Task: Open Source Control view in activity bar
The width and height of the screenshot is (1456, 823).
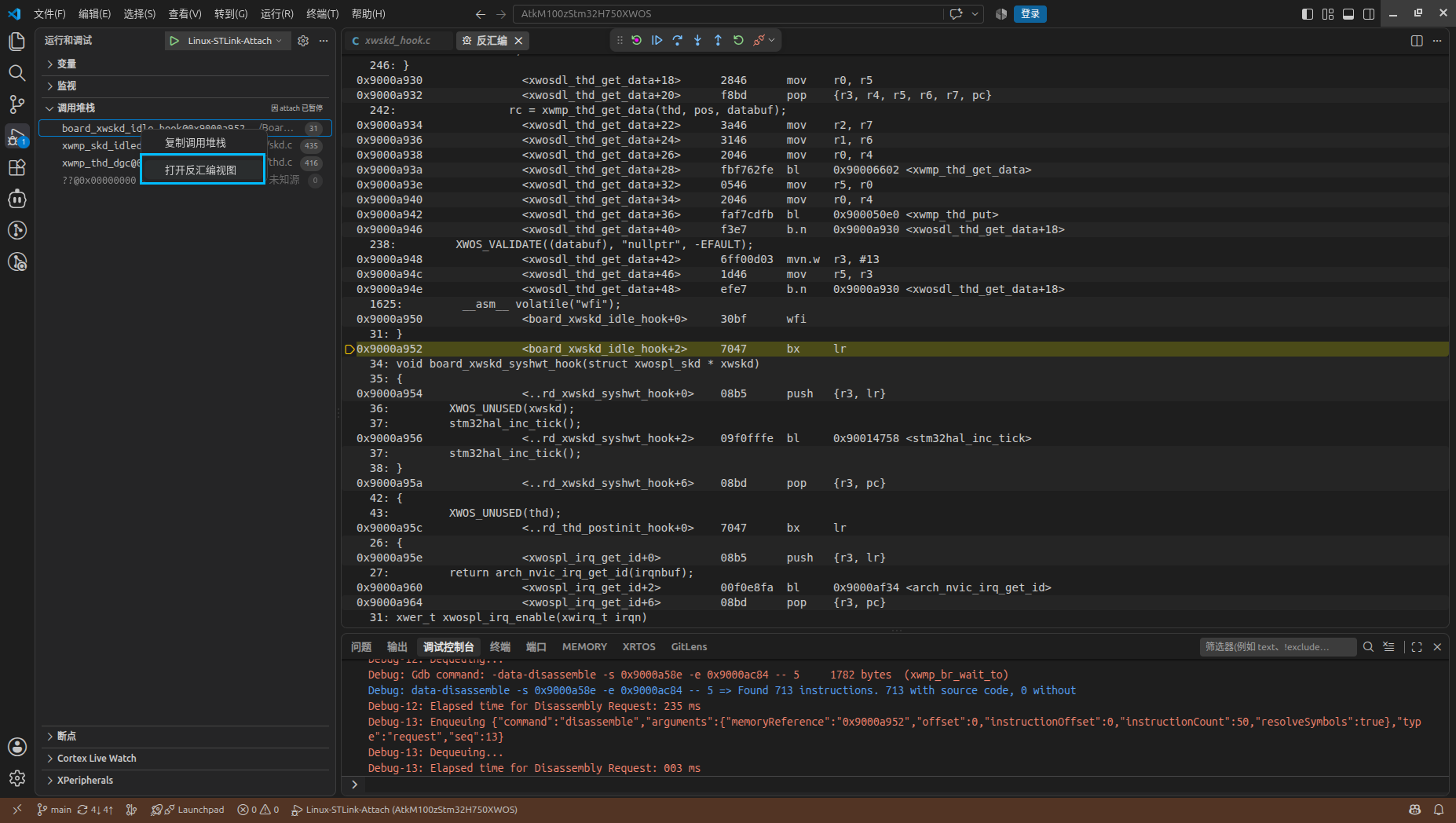Action: (x=16, y=104)
